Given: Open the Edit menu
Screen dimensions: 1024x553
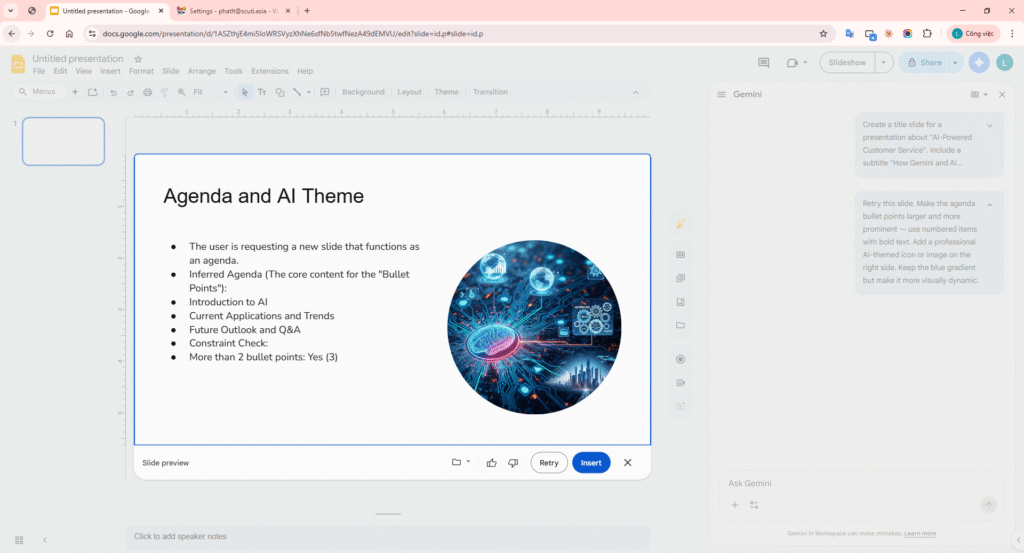Looking at the screenshot, I should pos(60,71).
